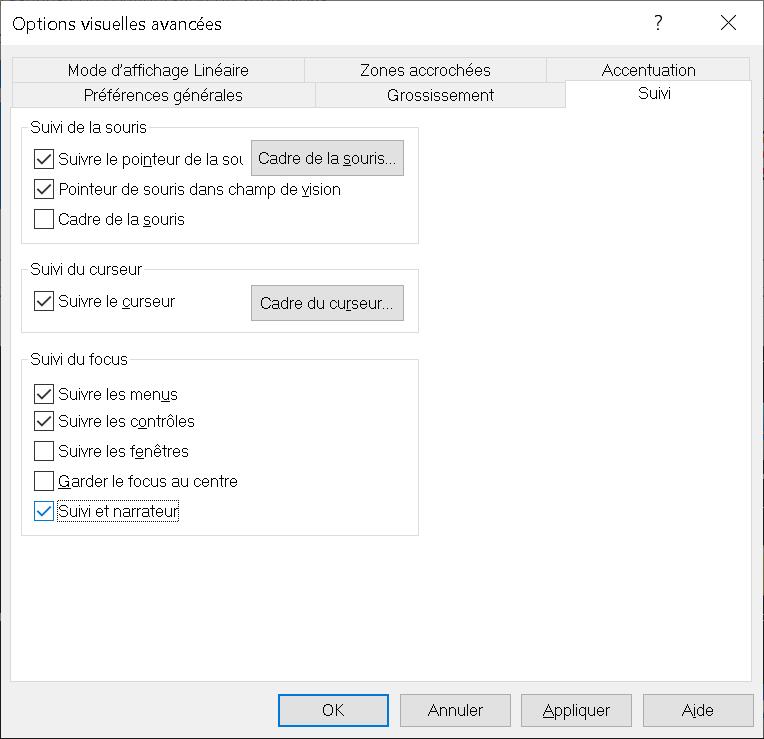Open the Cadre de la souris... button

point(327,158)
